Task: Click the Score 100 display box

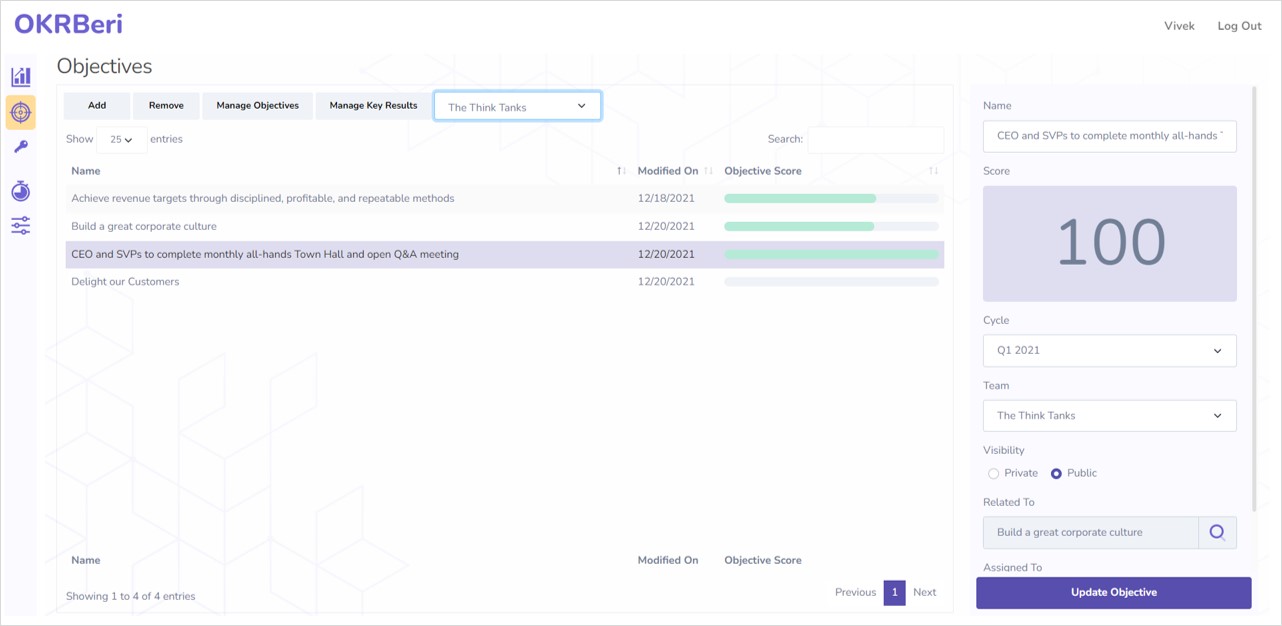Action: (1110, 244)
